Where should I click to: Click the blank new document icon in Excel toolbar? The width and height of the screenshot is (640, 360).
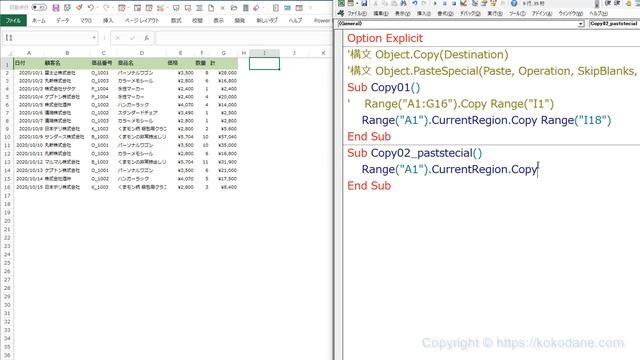[211, 8]
